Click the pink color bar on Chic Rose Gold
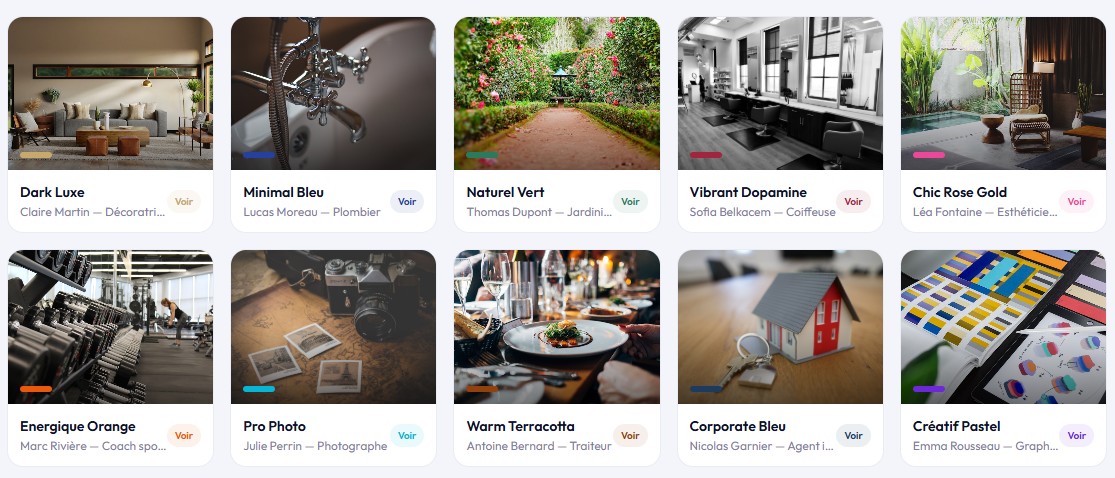 click(929, 154)
